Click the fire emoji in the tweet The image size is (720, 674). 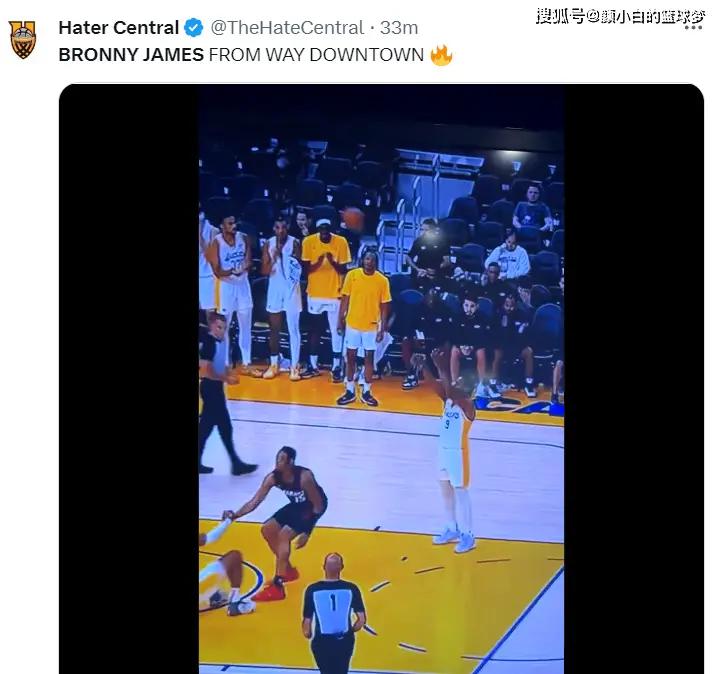(441, 56)
